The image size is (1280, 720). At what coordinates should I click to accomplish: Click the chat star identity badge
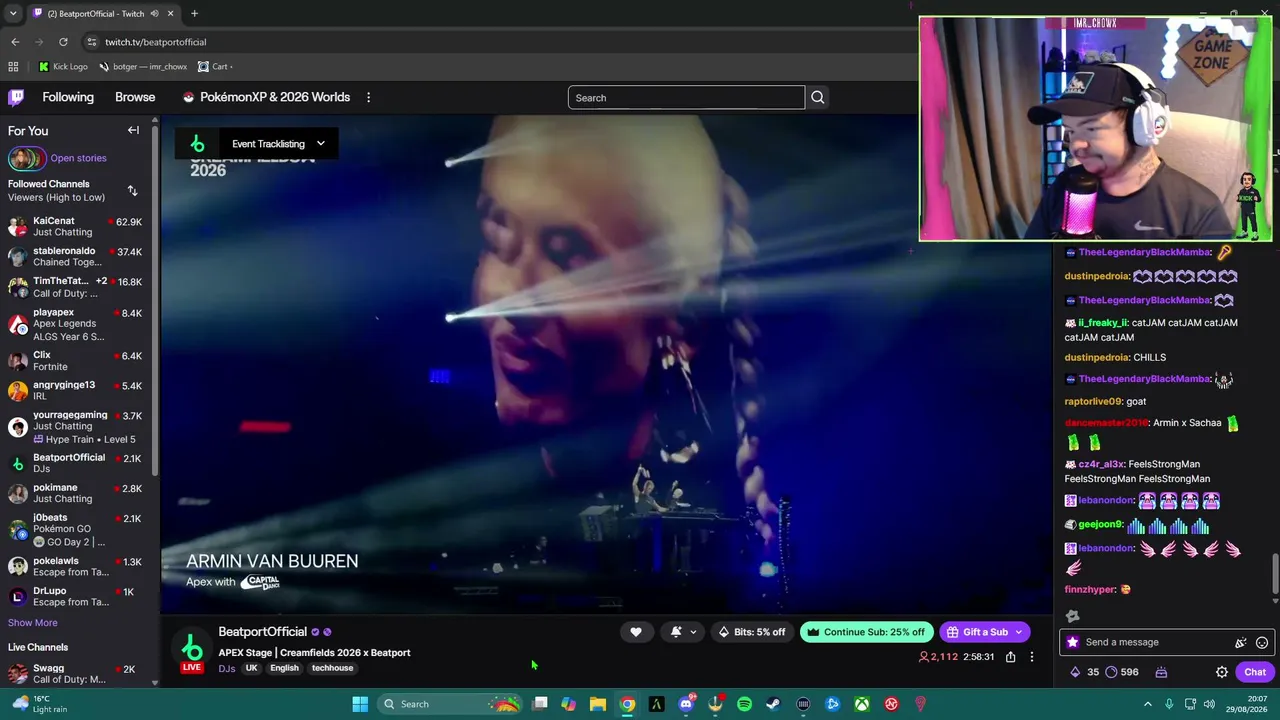1073,642
